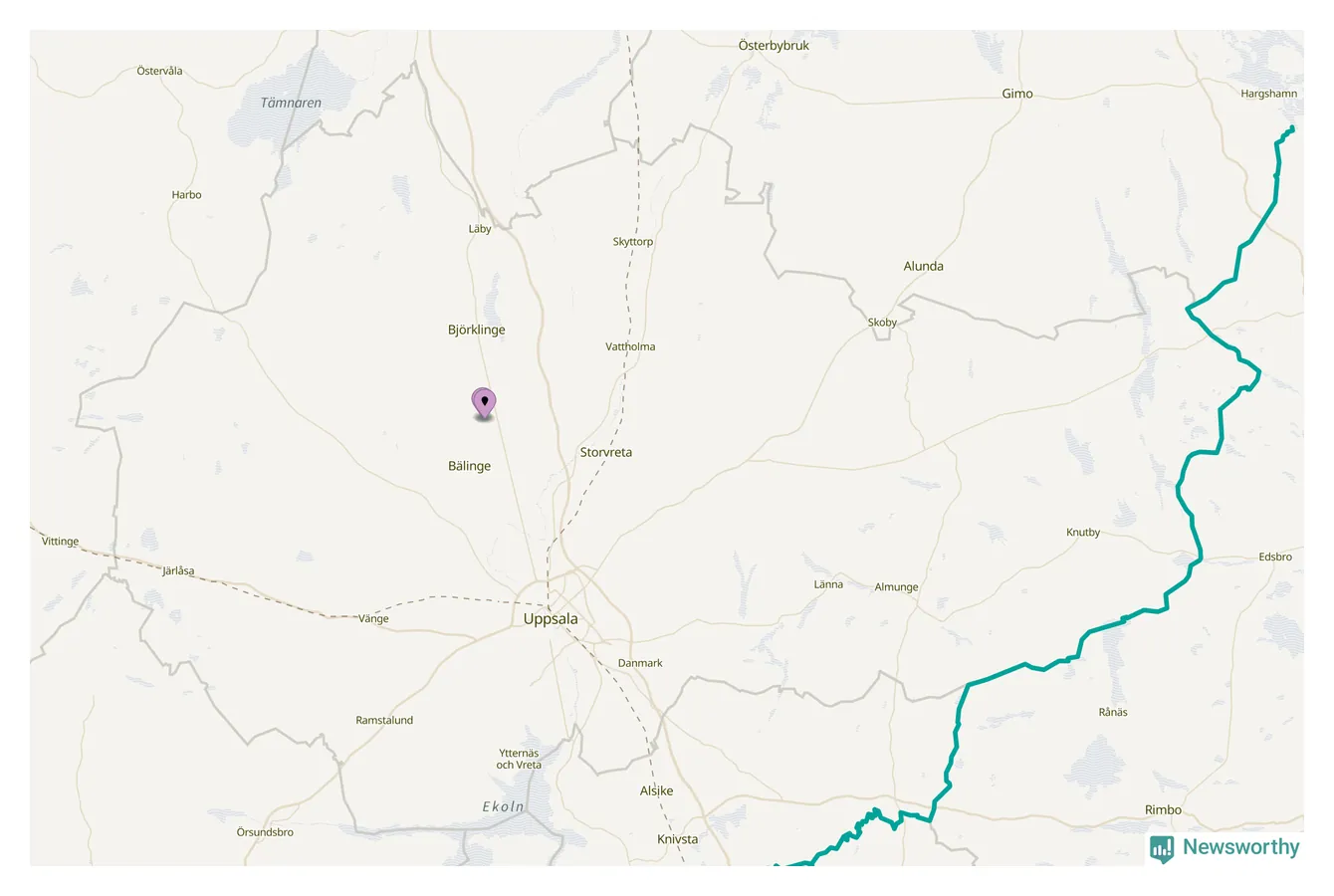
Task: Select the Östervåla town label
Action: pyautogui.click(x=159, y=72)
